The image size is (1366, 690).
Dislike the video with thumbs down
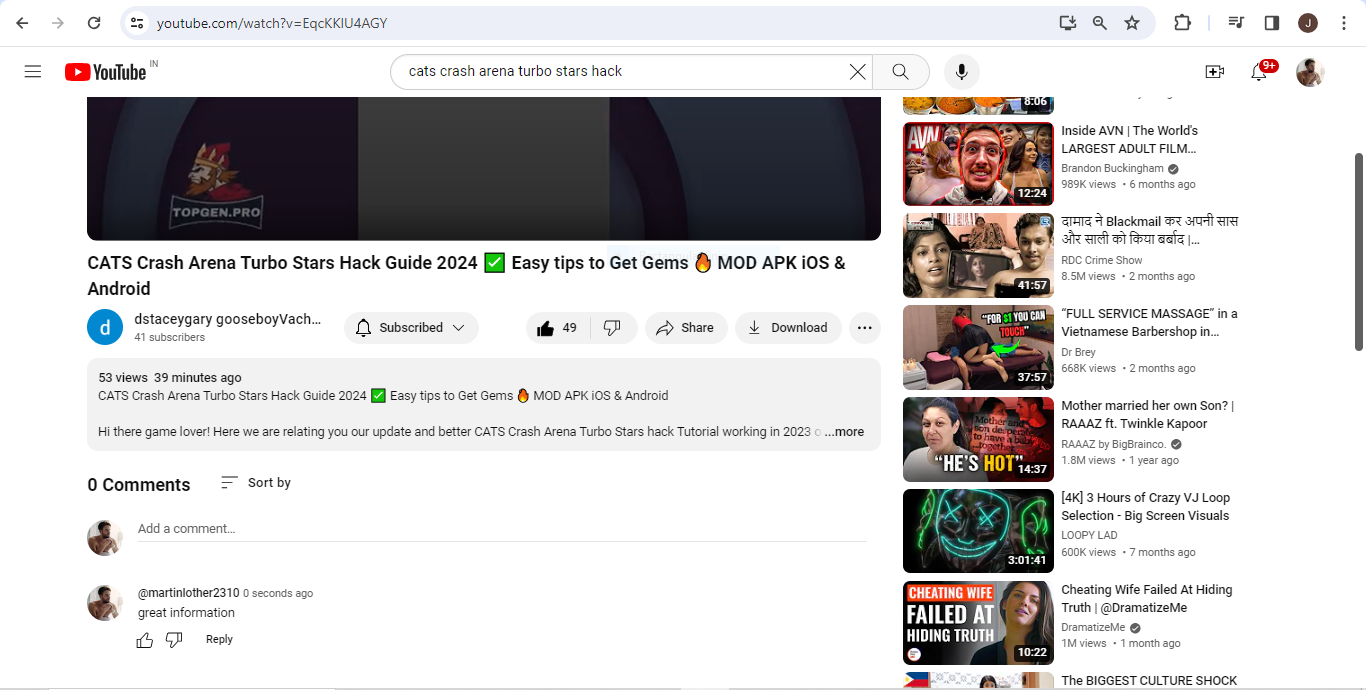pos(613,328)
